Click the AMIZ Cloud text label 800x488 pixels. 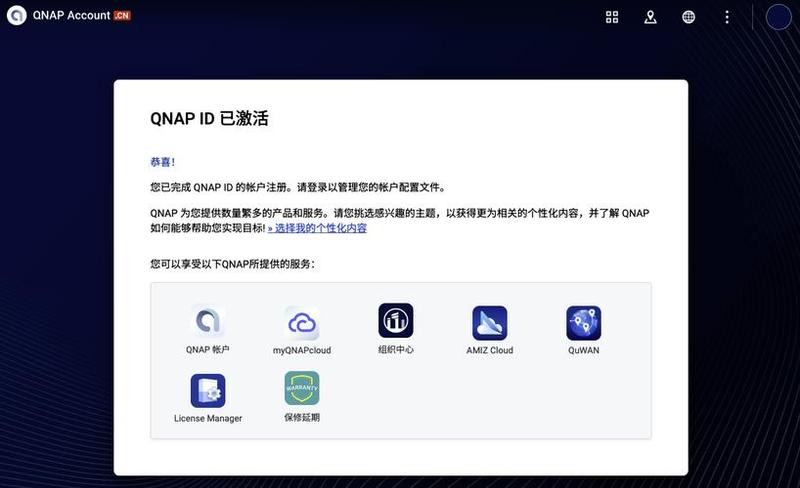(490, 350)
